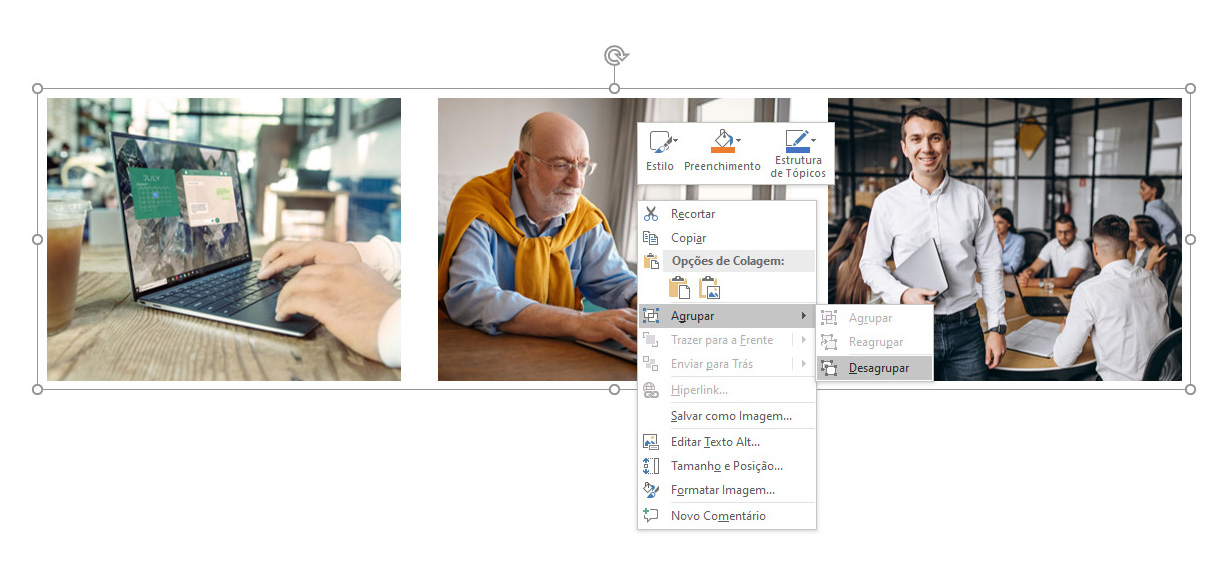Choose the Hiperlink... menu entry

pos(727,390)
